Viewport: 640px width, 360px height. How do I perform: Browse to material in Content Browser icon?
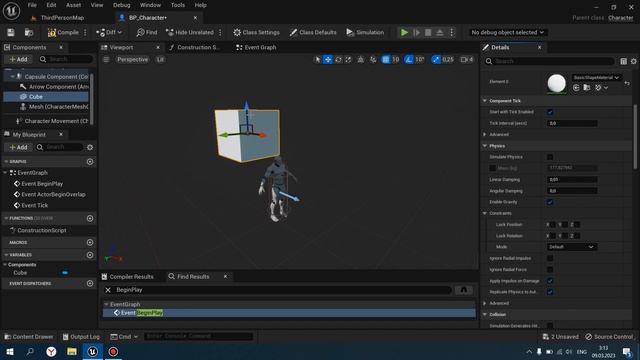click(x=587, y=88)
